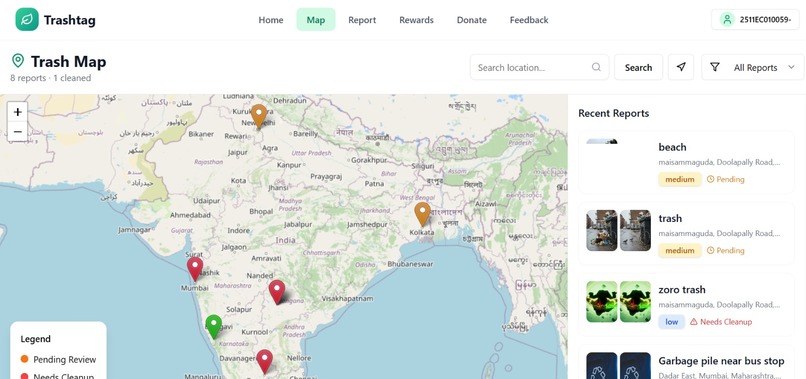The width and height of the screenshot is (806, 379).
Task: Click first thumbnail of Garbage pile report
Action: pos(601,366)
